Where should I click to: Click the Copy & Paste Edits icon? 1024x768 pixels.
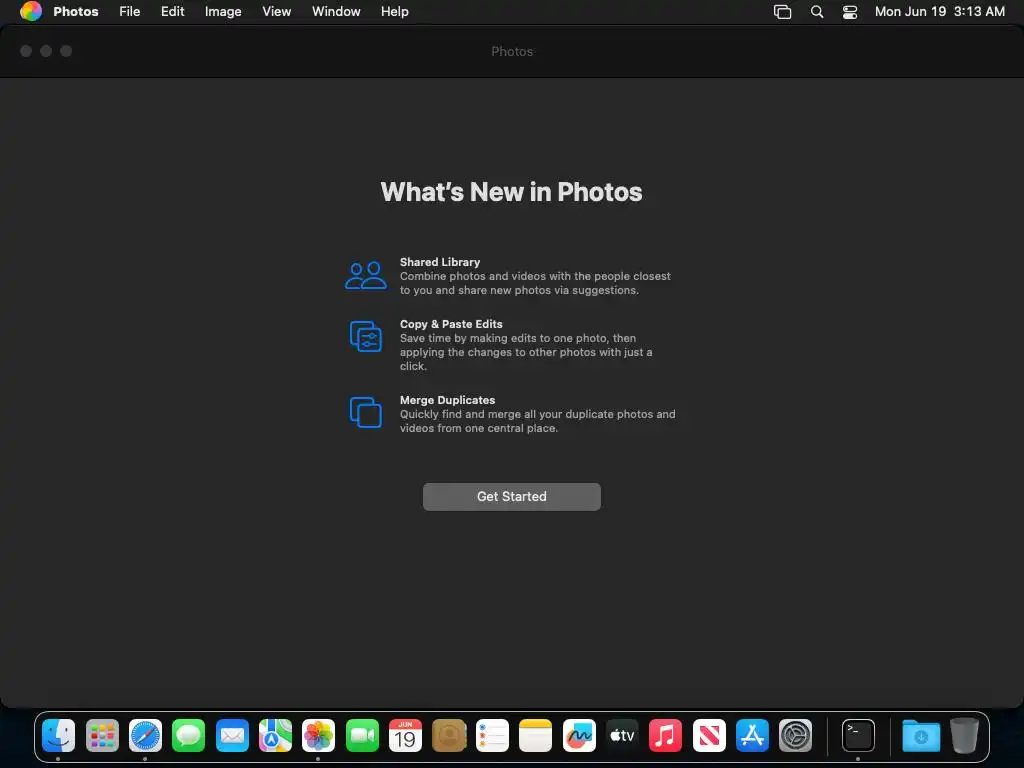click(366, 336)
